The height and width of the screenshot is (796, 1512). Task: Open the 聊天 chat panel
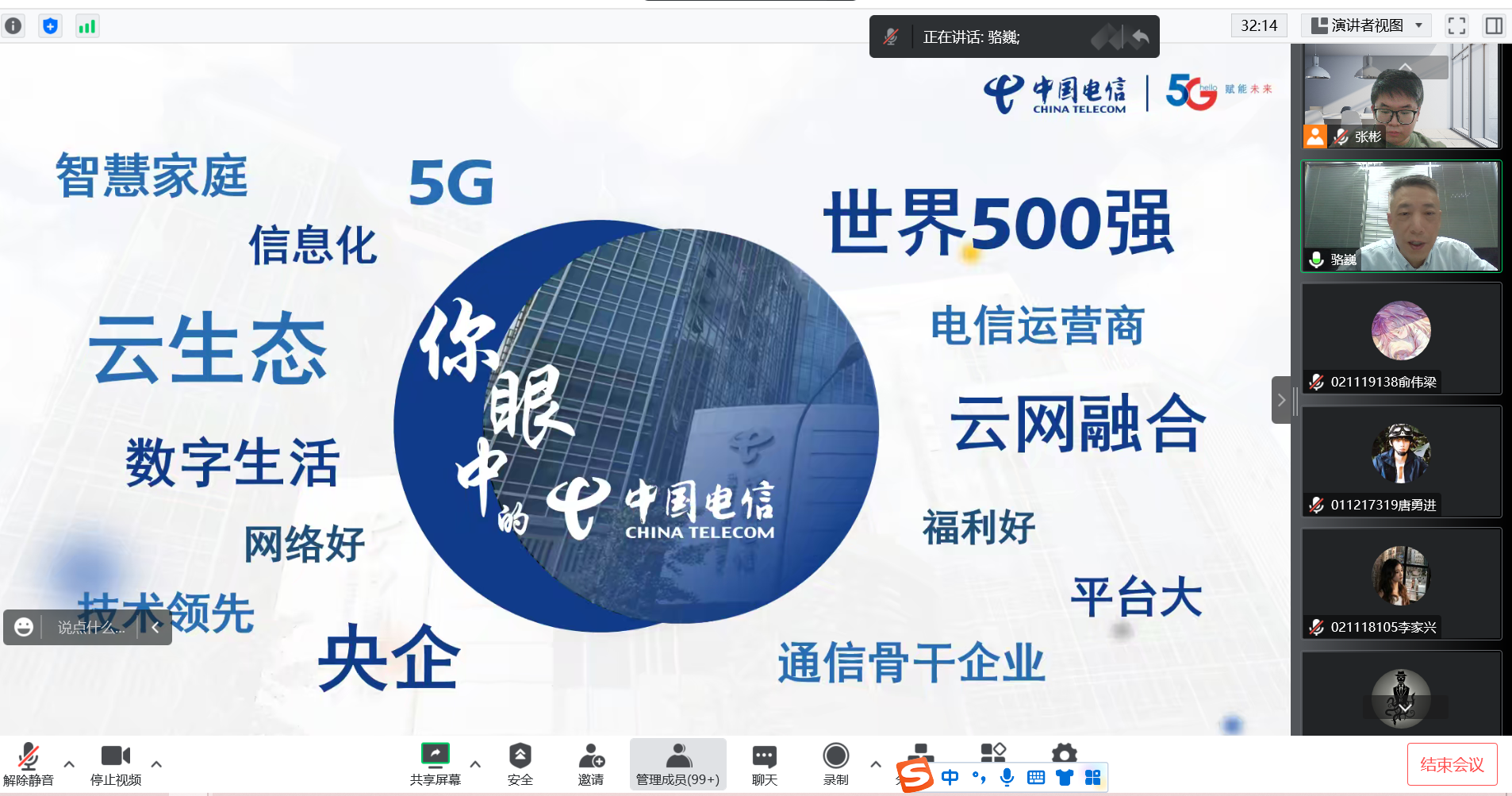(x=765, y=764)
